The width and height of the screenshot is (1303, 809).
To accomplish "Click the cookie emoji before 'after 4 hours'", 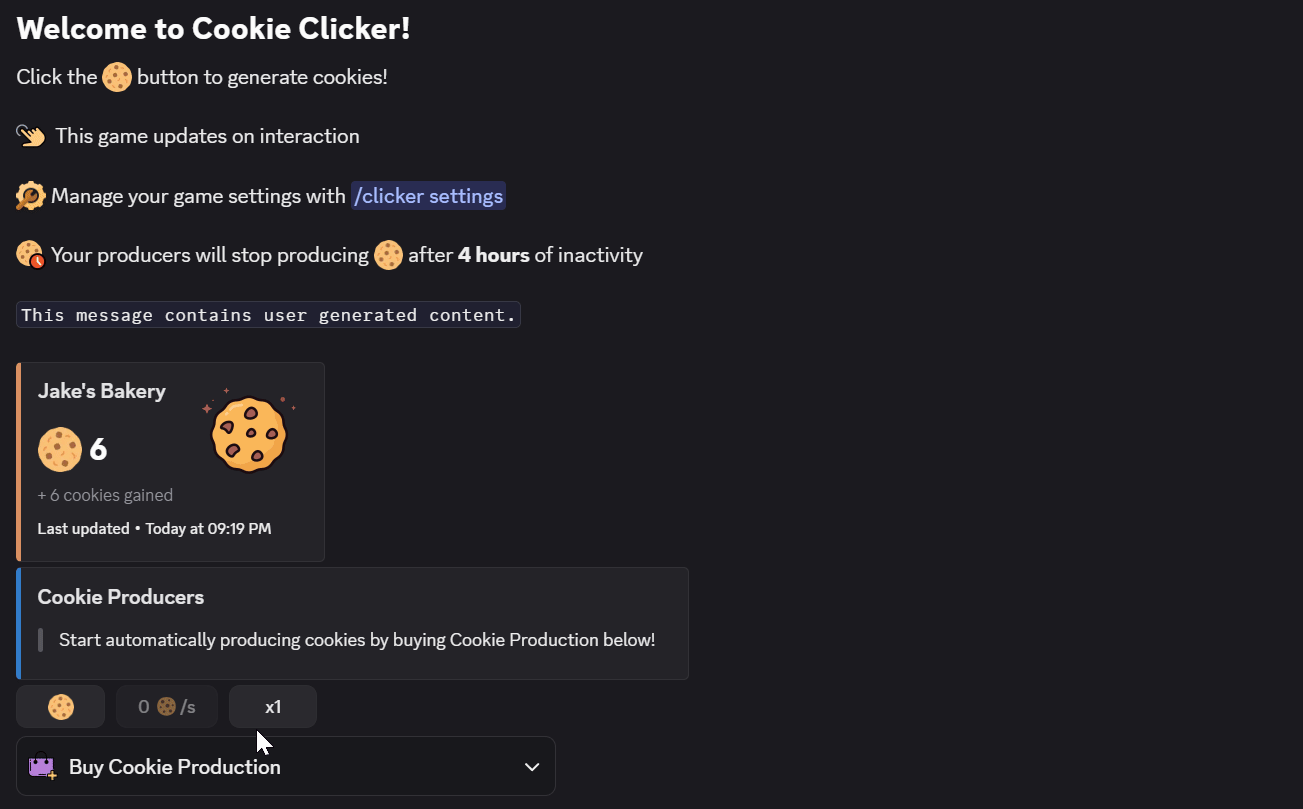I will pyautogui.click(x=388, y=255).
